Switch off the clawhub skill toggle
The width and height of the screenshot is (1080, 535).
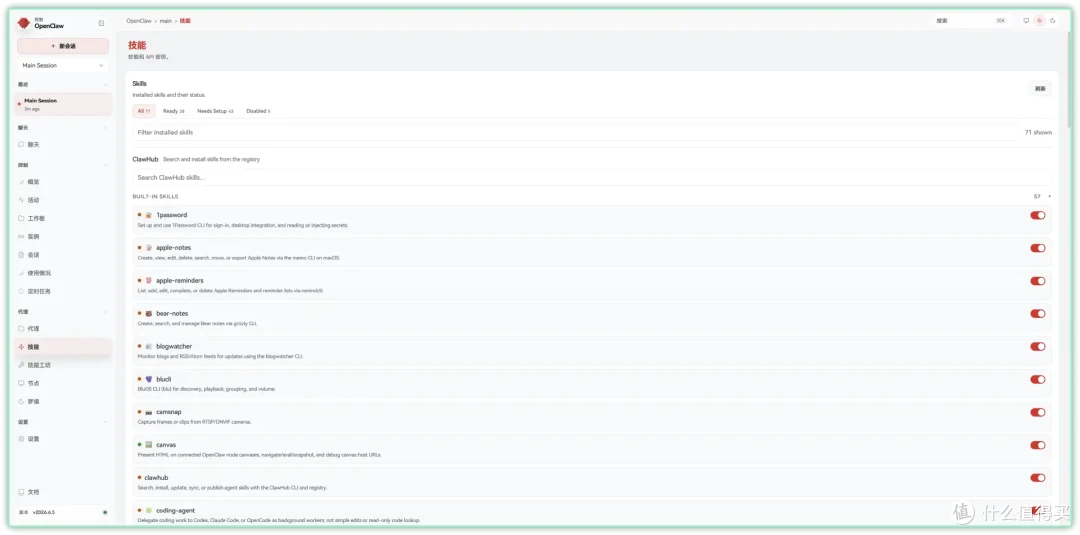point(1037,478)
